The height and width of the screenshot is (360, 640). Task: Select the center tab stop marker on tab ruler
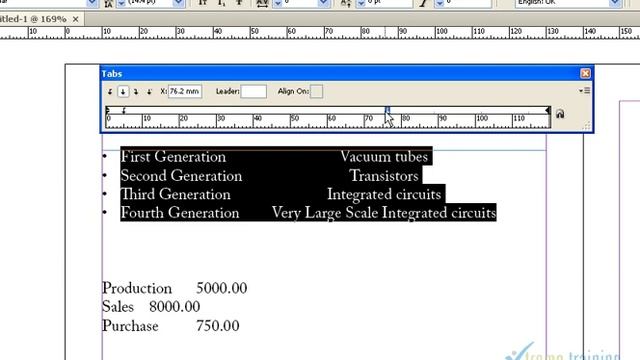[x=387, y=110]
